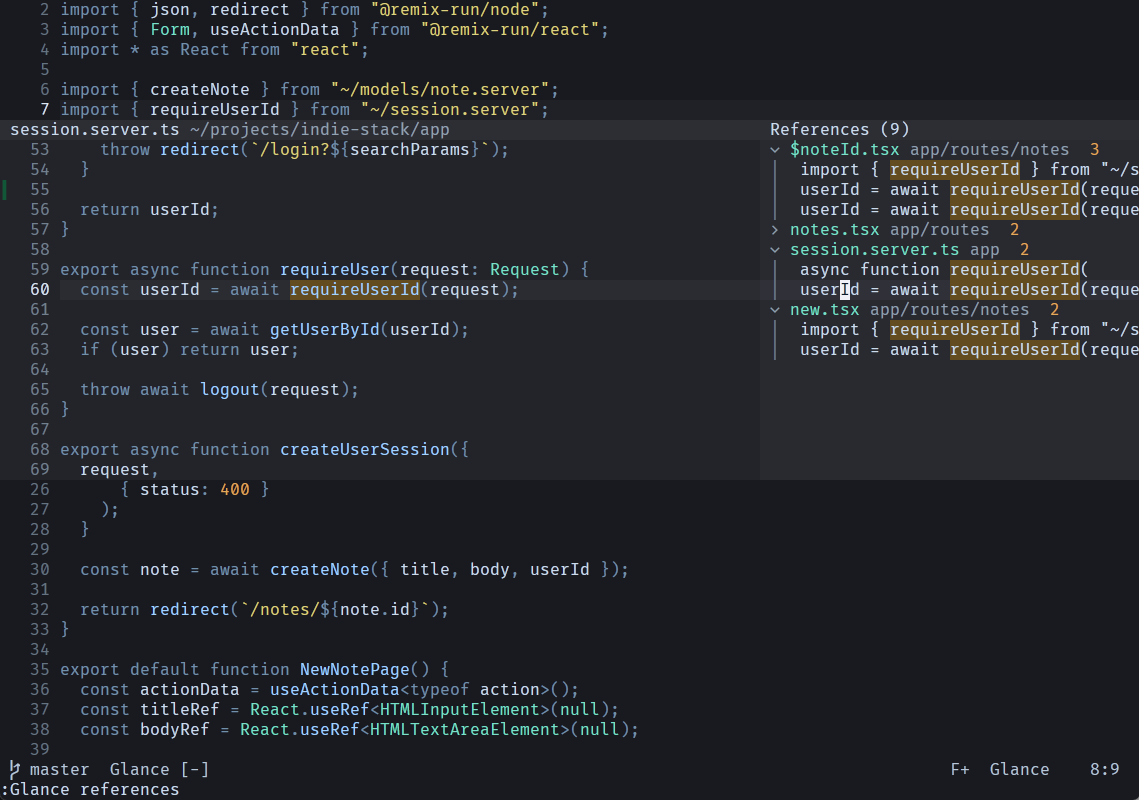Viewport: 1139px width, 800px height.
Task: Click 'Glance [-]' buffer name in statusline
Action: 159,769
